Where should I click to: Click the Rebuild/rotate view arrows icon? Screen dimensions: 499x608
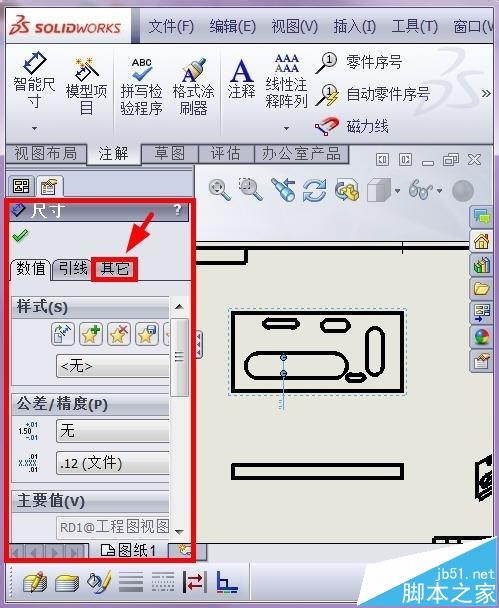[314, 190]
